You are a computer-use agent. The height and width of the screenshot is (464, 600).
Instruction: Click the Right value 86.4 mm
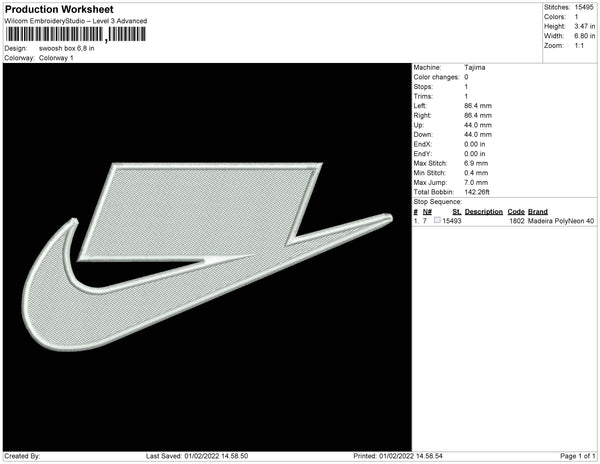point(478,115)
